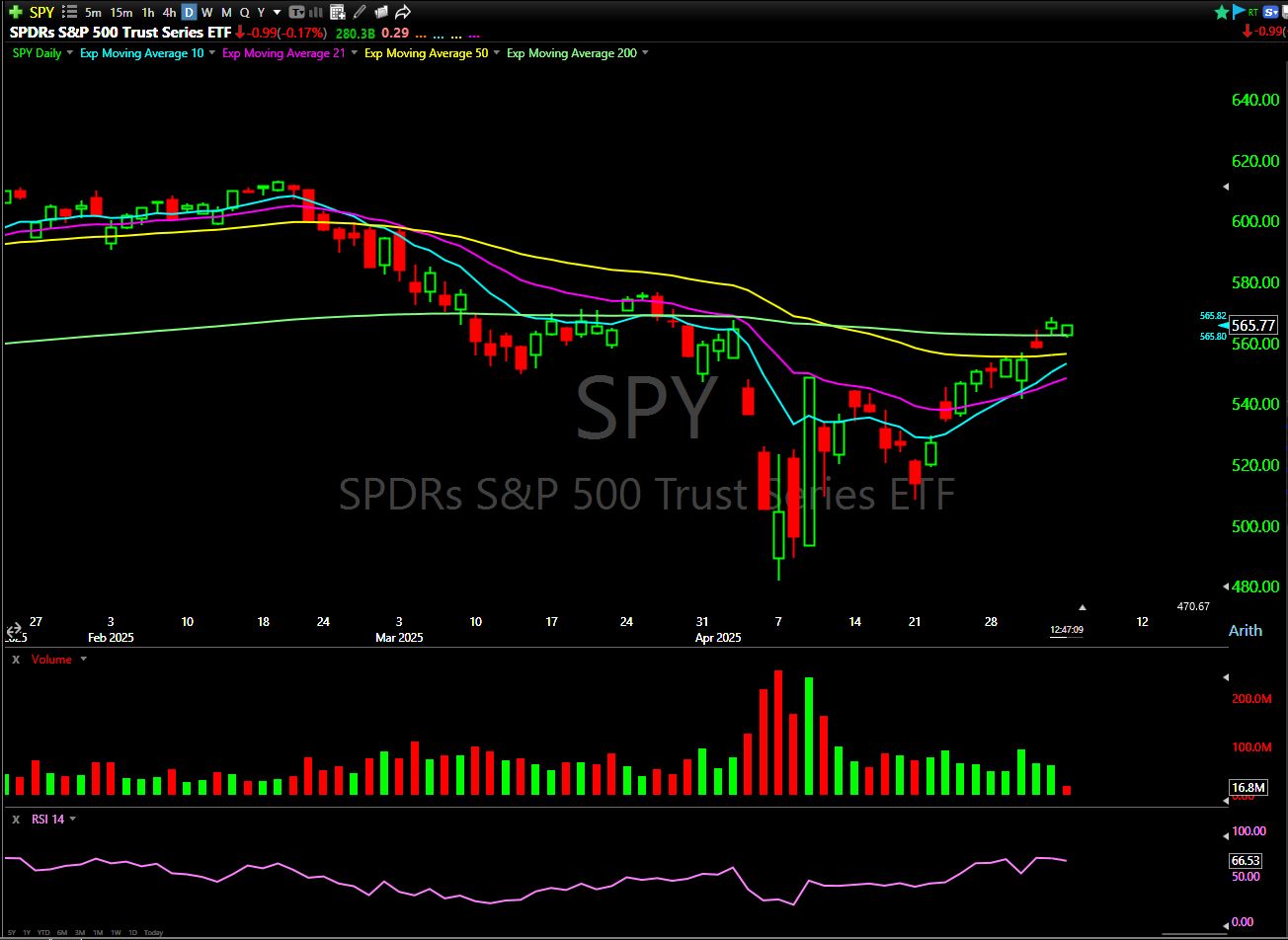This screenshot has height=940, width=1288.
Task: Click the share arrow icon
Action: (403, 12)
